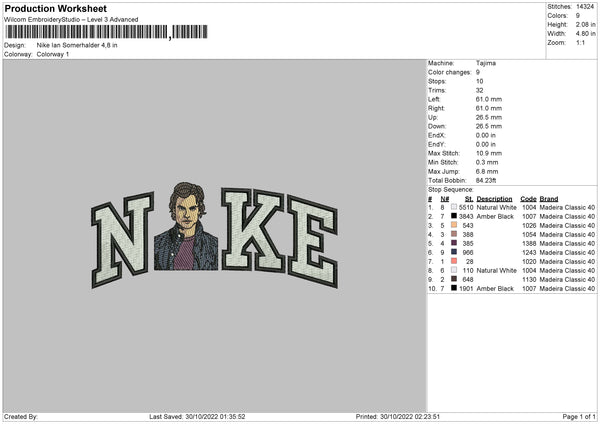600x424 pixels.
Task: Click the Stops value 10
Action: click(479, 82)
